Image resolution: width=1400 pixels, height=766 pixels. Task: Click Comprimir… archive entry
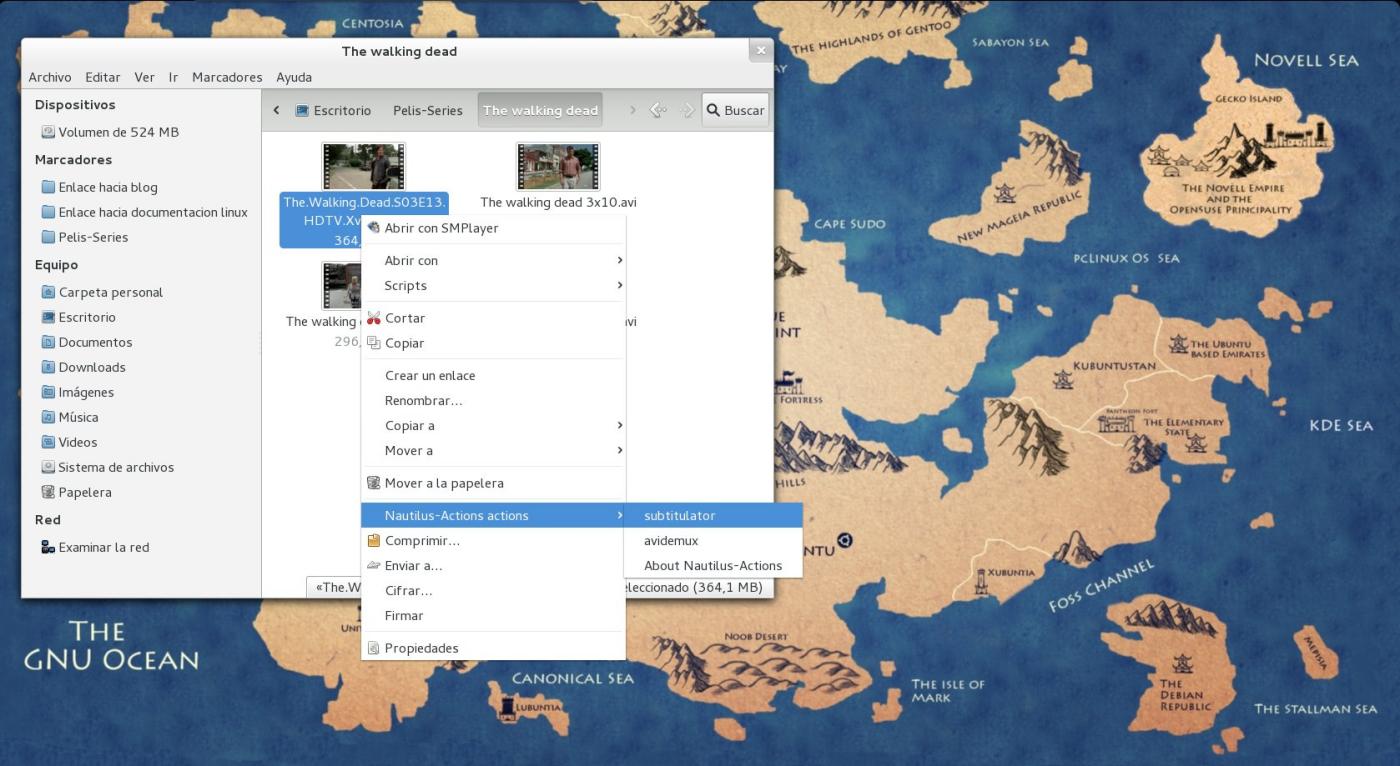pos(493,541)
